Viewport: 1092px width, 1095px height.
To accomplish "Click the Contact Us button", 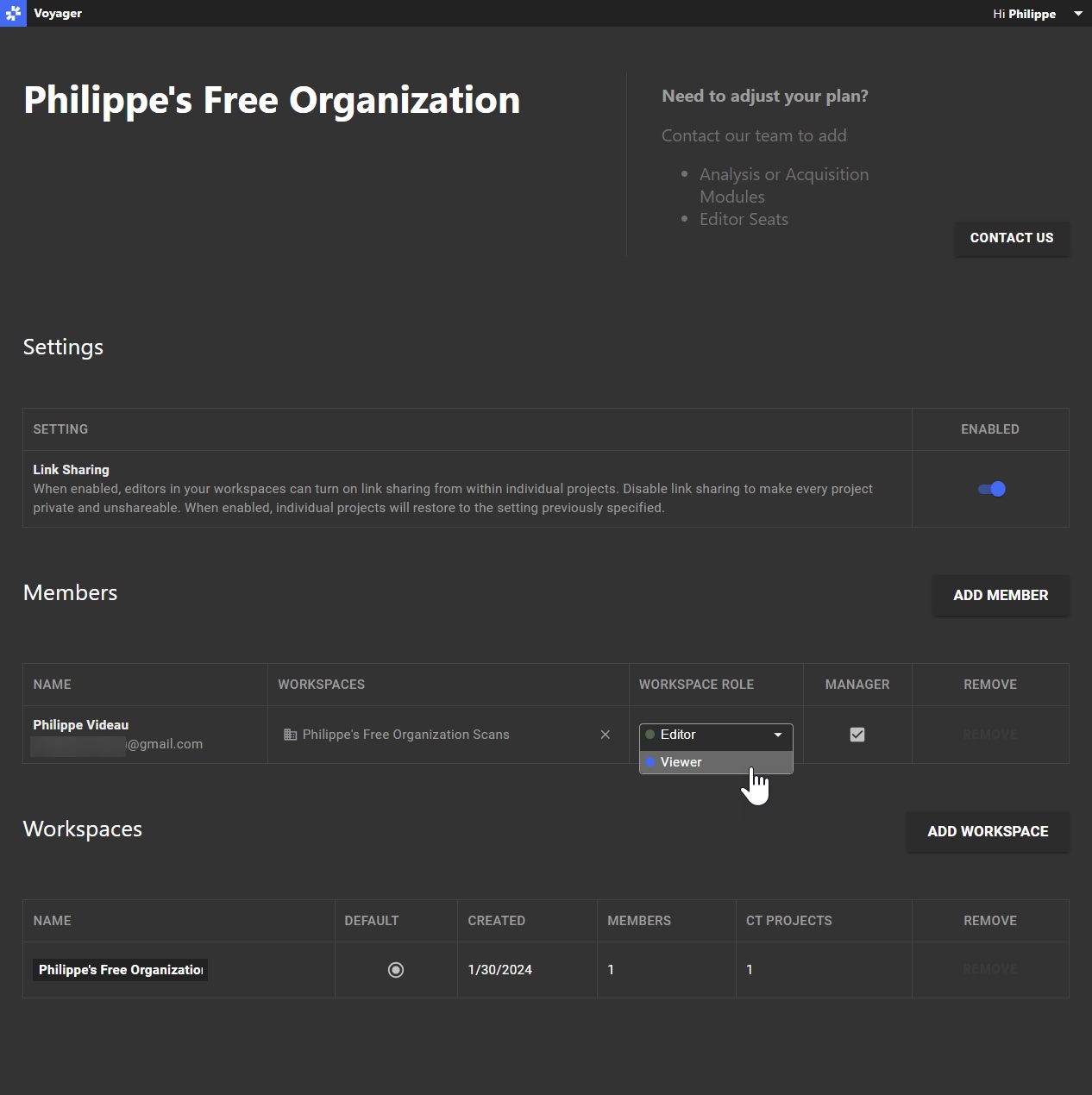I will [1012, 238].
